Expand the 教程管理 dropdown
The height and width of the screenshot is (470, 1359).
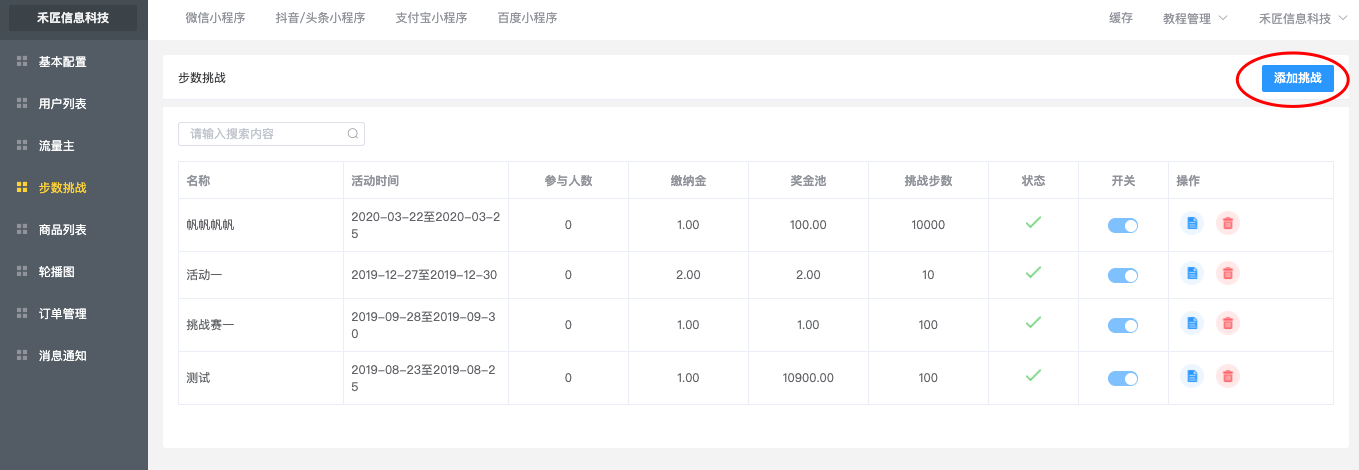[x=1195, y=19]
